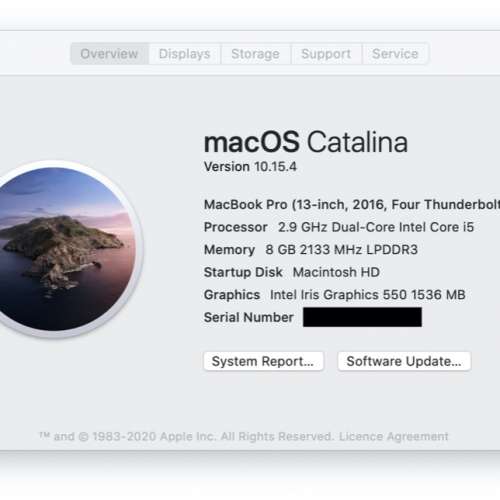Viewport: 500px width, 500px height.
Task: Click the macOS Catalina heading
Action: point(306,142)
